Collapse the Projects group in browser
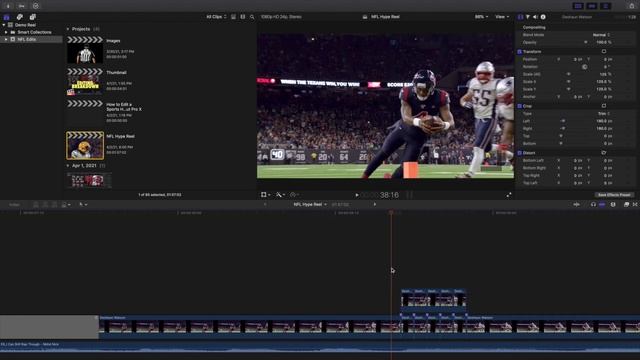This screenshot has width=640, height=360. [68, 29]
